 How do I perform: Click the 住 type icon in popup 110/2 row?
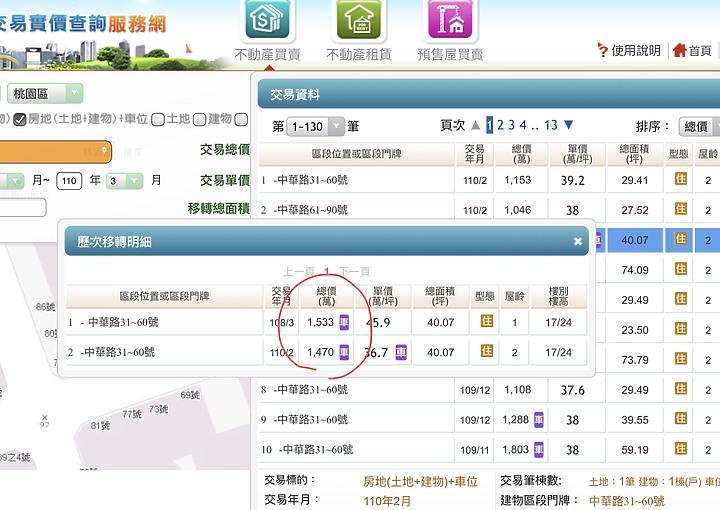(x=486, y=351)
